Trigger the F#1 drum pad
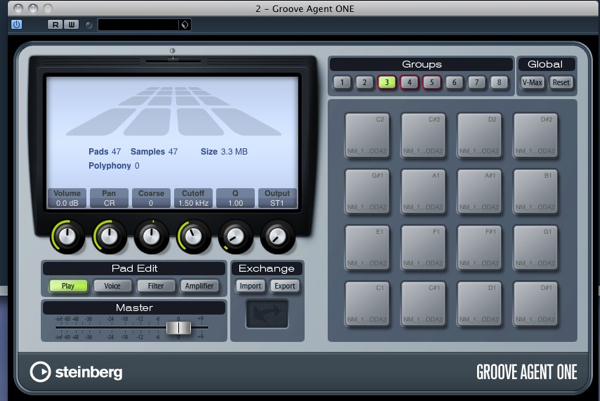This screenshot has width=600, height=401. tap(479, 248)
